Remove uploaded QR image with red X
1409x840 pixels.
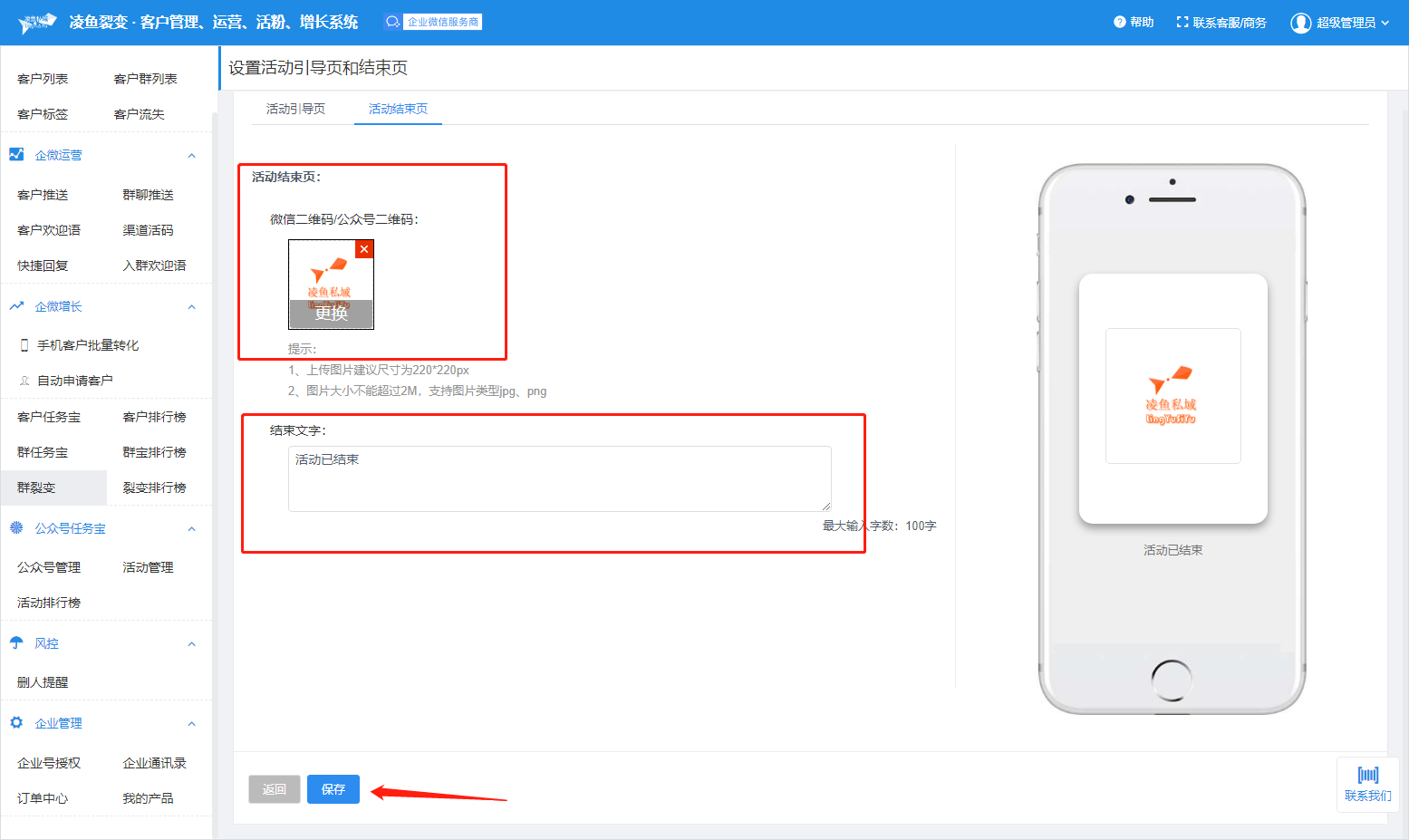(364, 249)
